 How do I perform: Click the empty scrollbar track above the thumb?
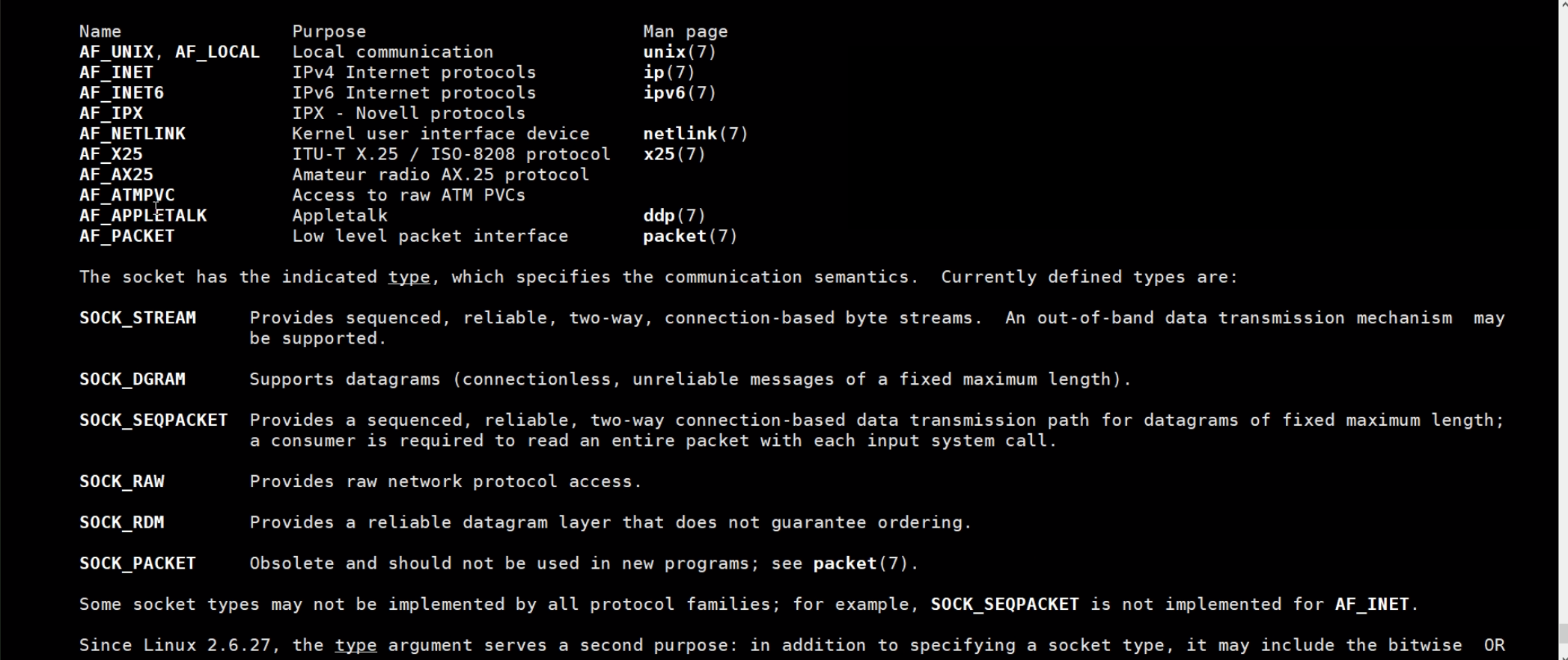(x=1563, y=299)
